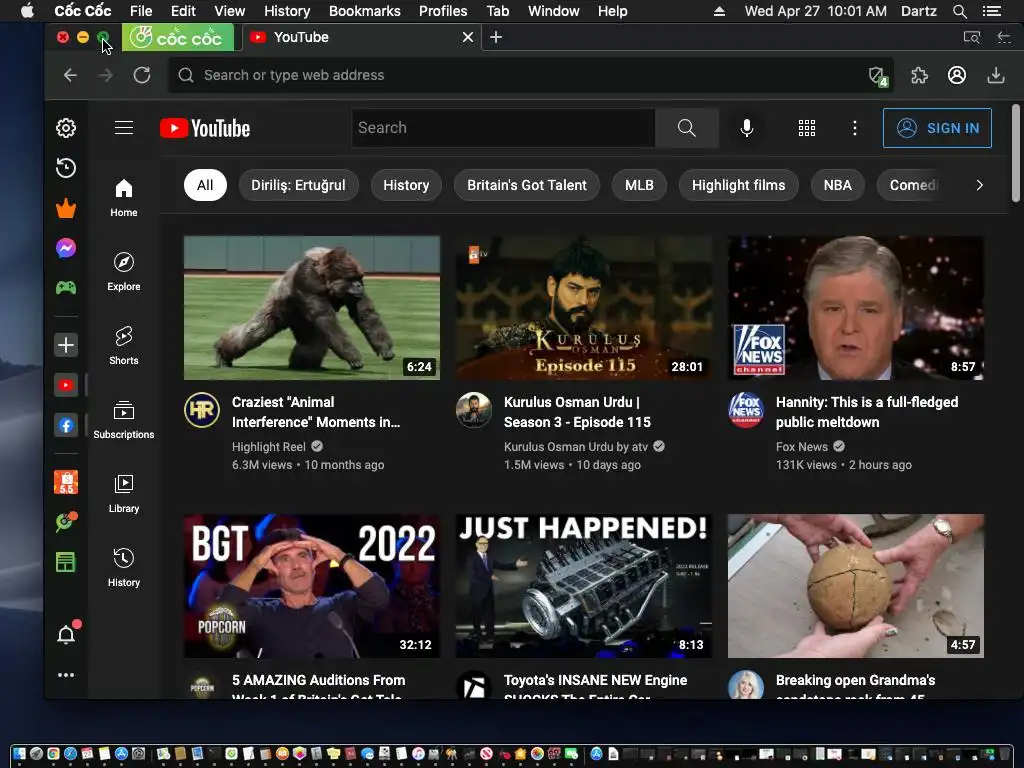Select the History filter chip
The image size is (1024, 768).
coord(406,185)
